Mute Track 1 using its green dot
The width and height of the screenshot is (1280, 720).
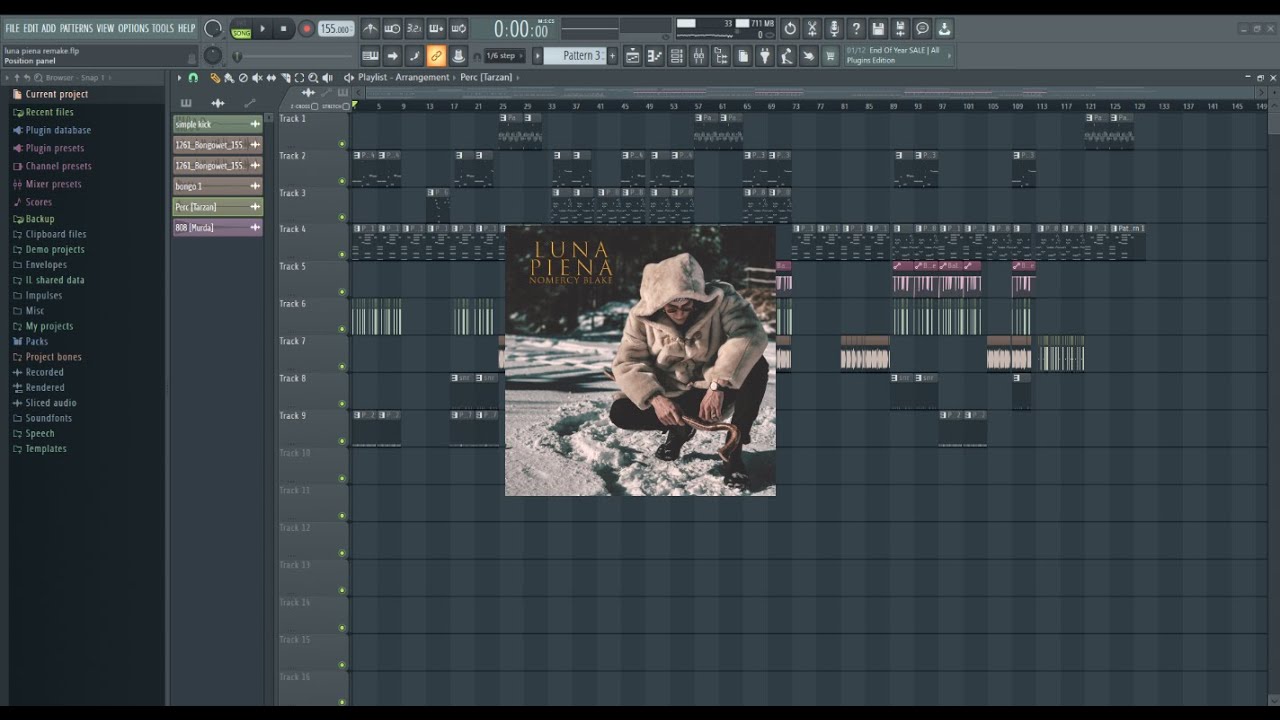[342, 144]
